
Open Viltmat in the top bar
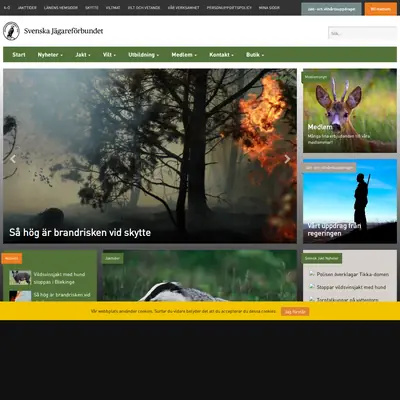click(x=113, y=8)
